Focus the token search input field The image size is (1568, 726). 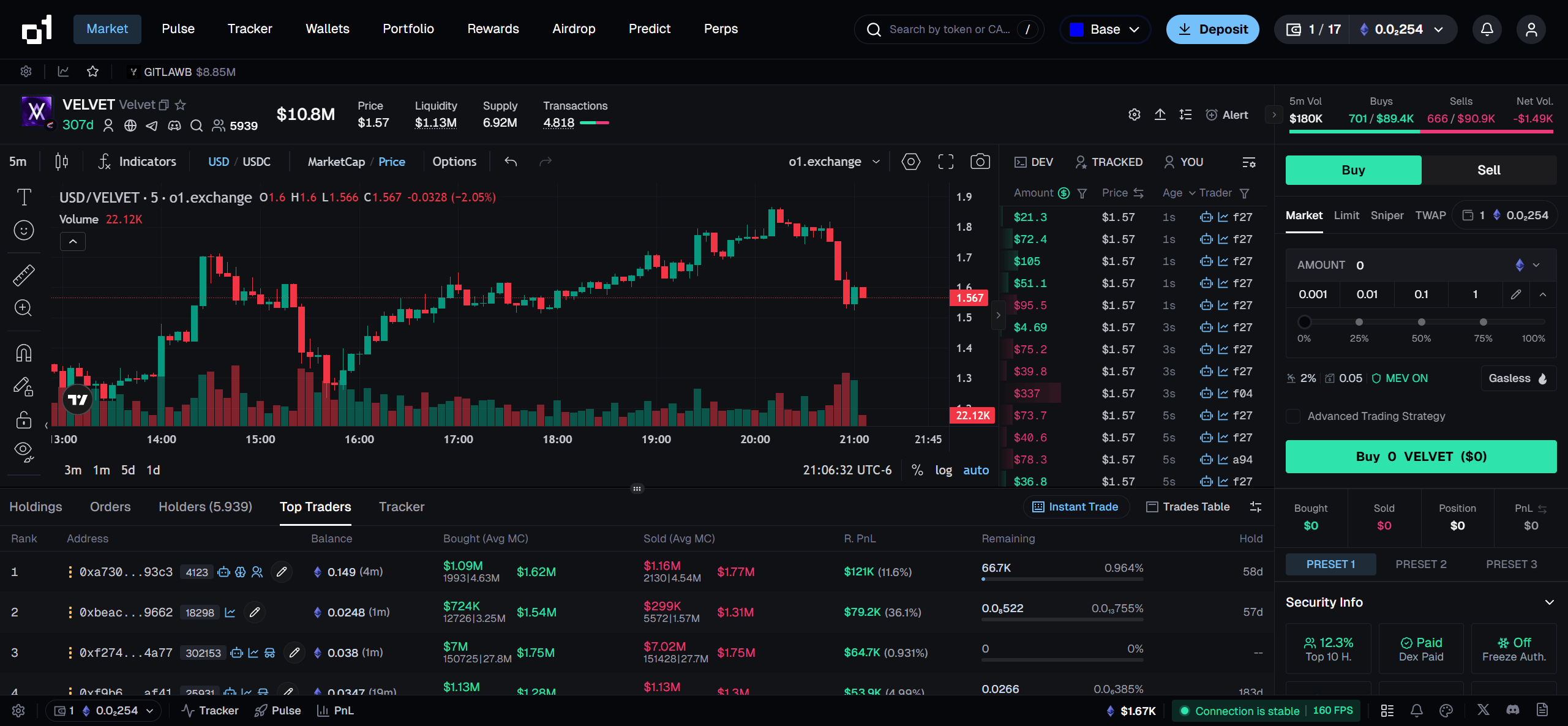(x=949, y=29)
